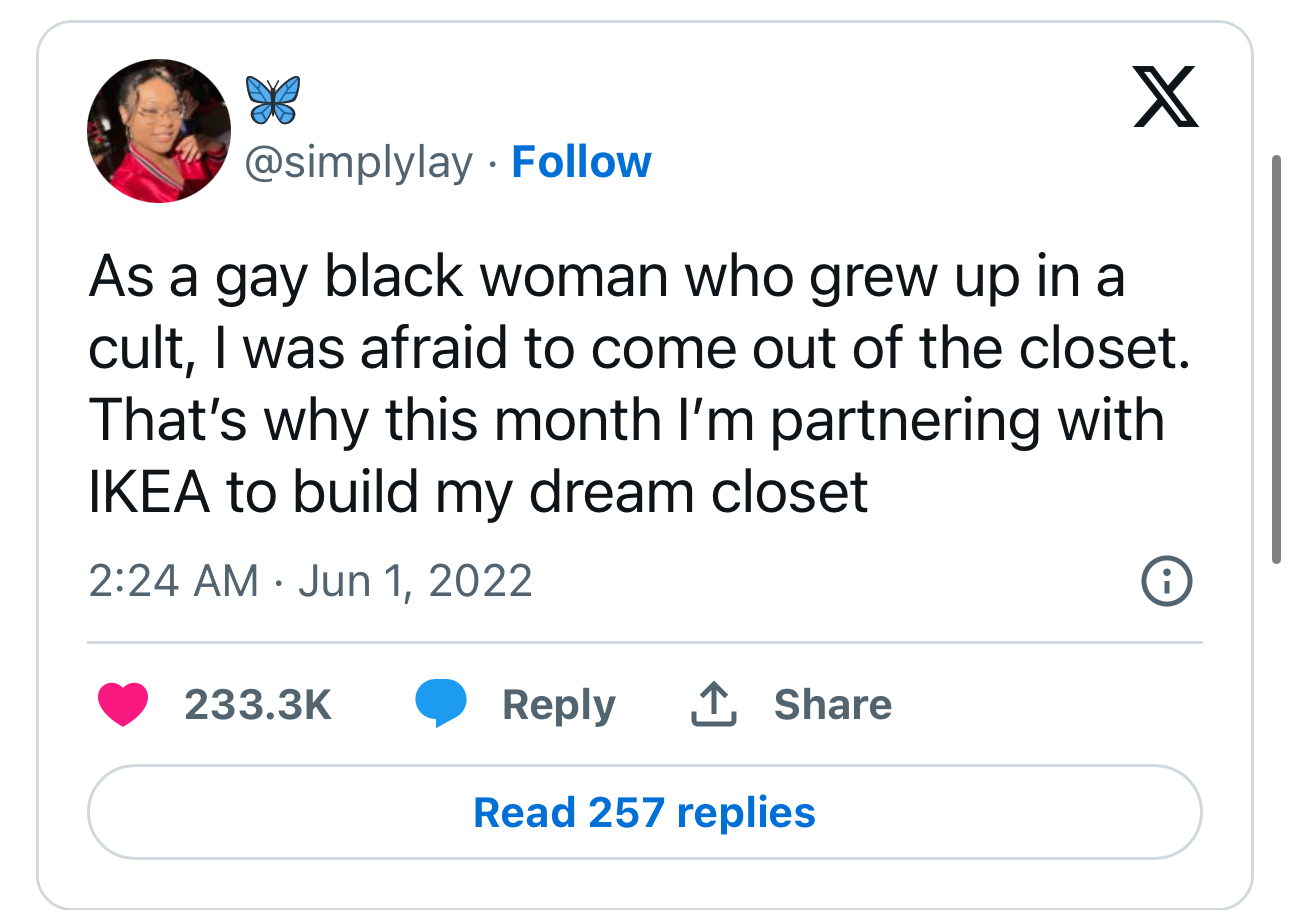1290x910 pixels.
Task: Click tweet line starting 'That's why this month'
Action: (627, 421)
